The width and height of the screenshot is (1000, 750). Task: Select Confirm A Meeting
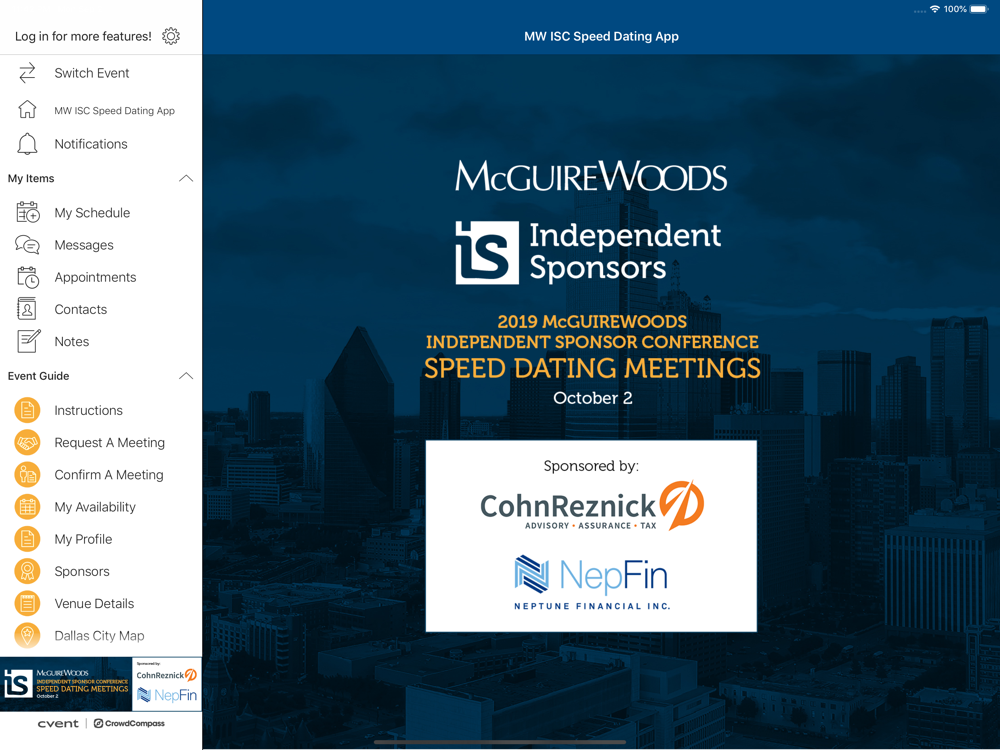click(101, 474)
